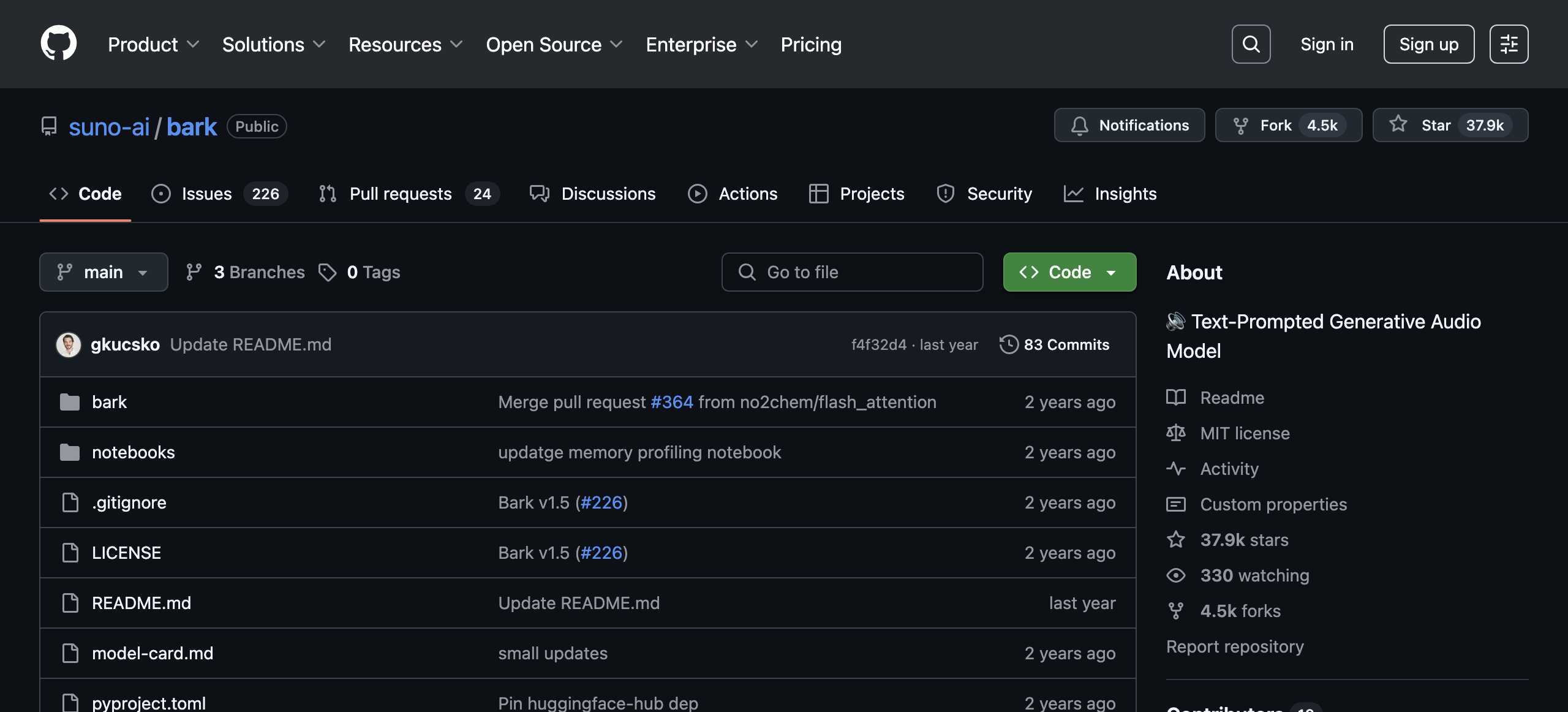Expand the green Code dropdown button
The width and height of the screenshot is (1568, 712).
tap(1069, 272)
